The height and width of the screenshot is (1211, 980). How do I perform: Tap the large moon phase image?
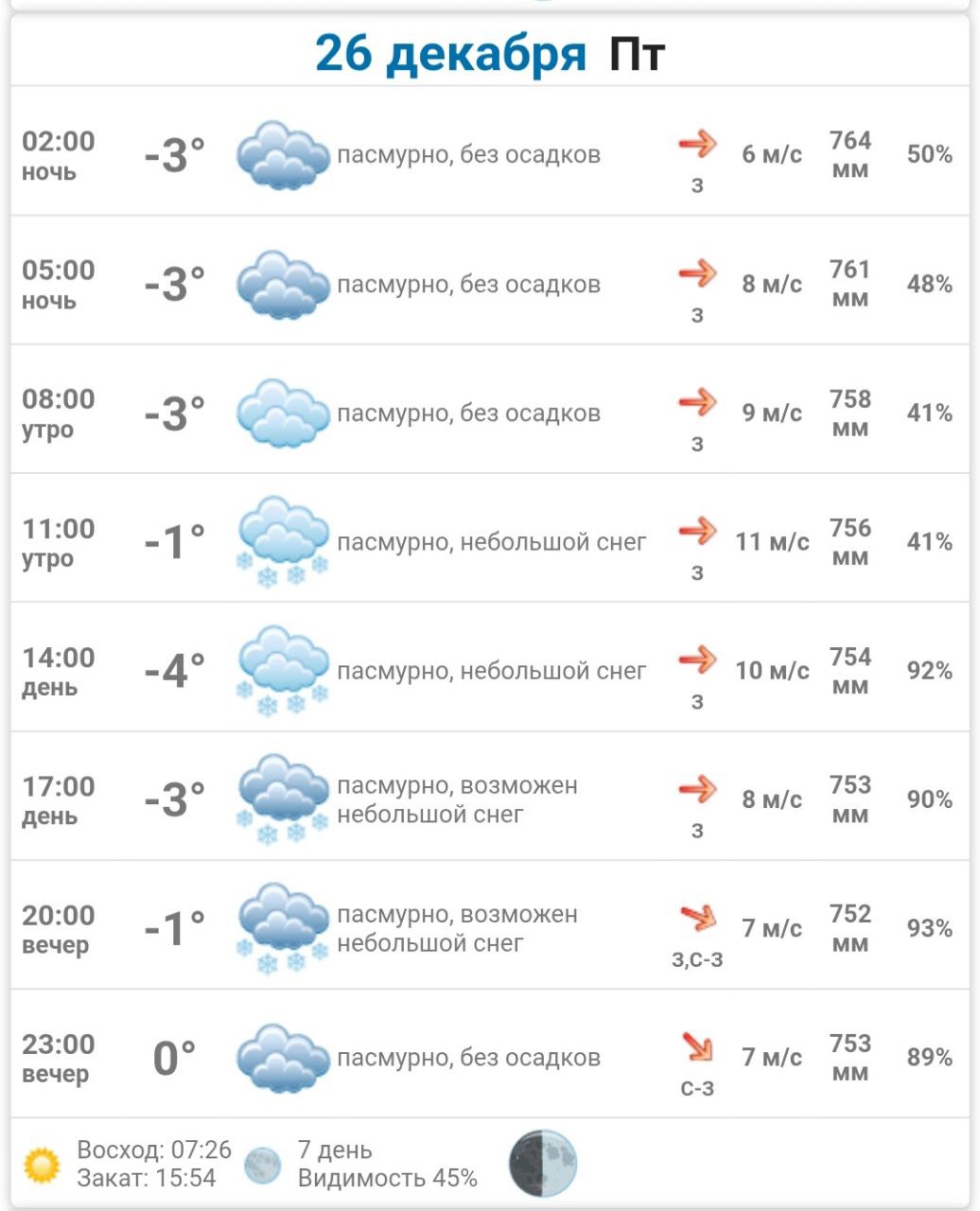pos(543,1164)
